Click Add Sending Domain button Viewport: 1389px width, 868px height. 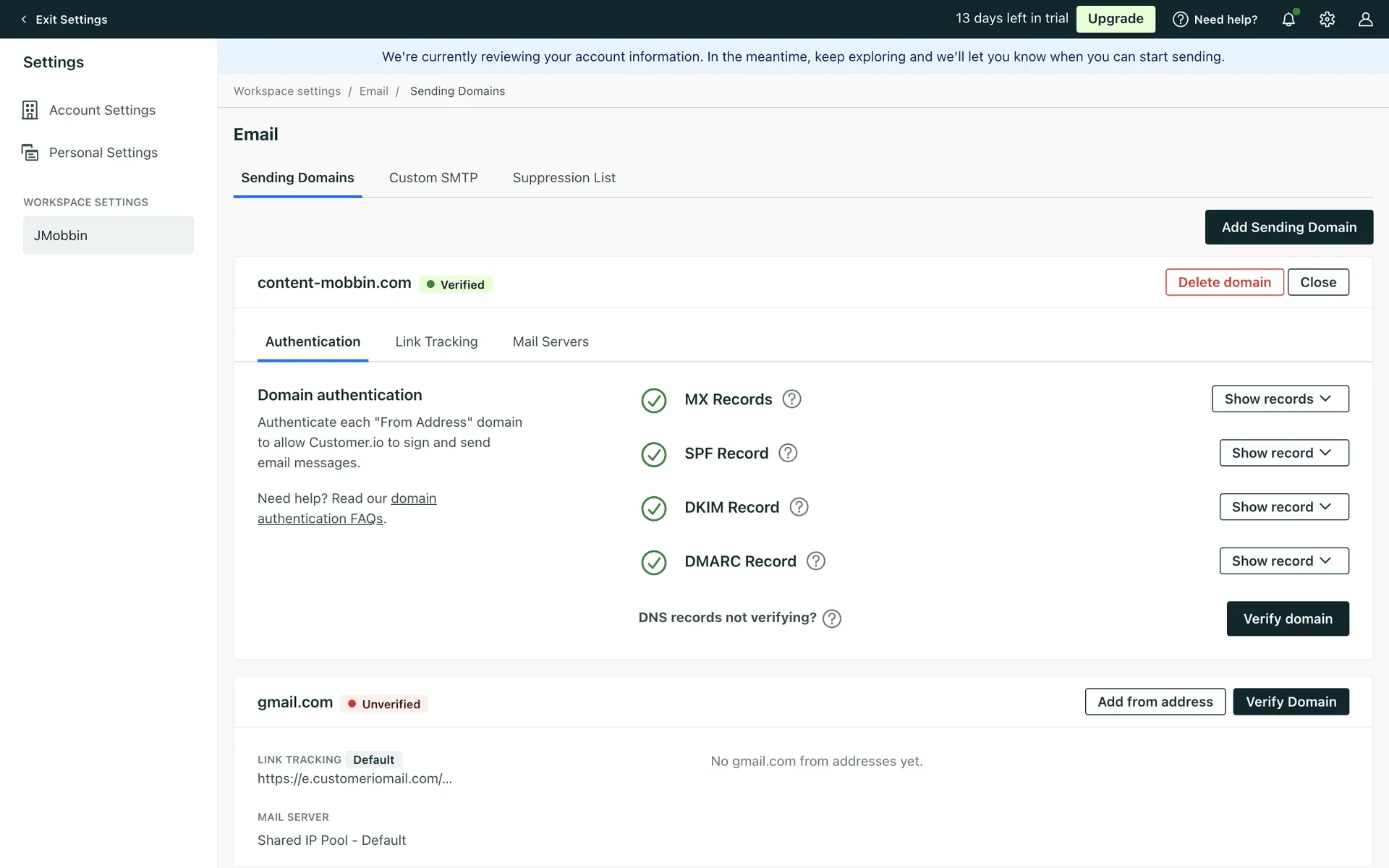(x=1288, y=227)
